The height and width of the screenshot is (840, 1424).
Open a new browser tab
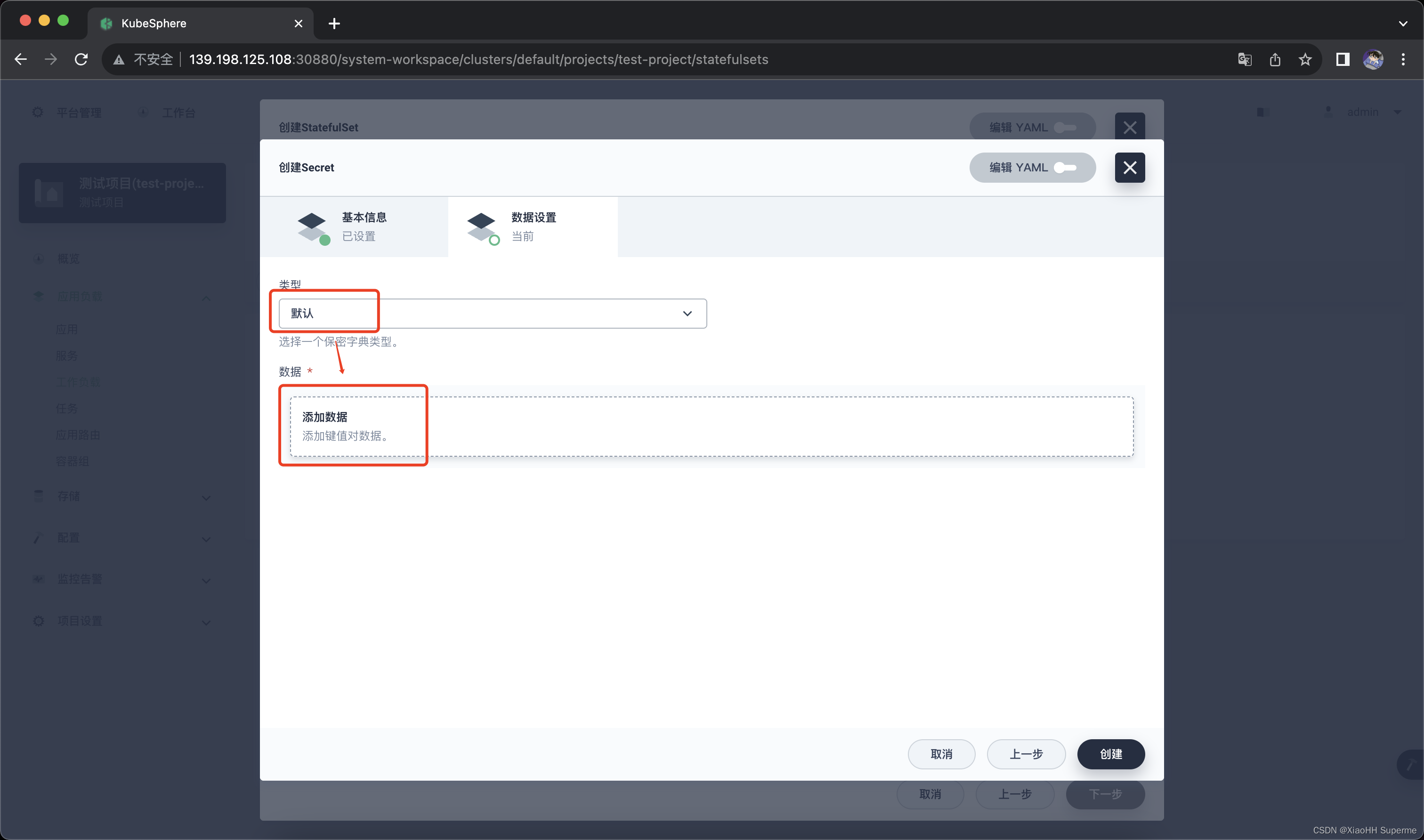tap(334, 24)
